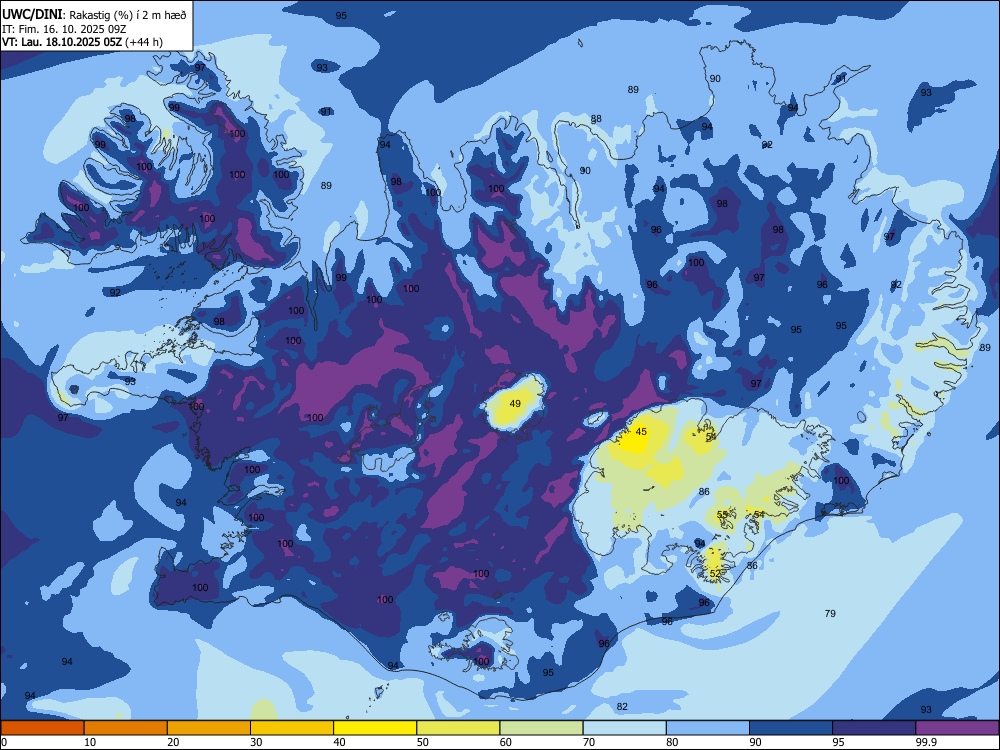Click the dark orange 0–10 legend swatch
The width and height of the screenshot is (1000, 750).
point(42,728)
